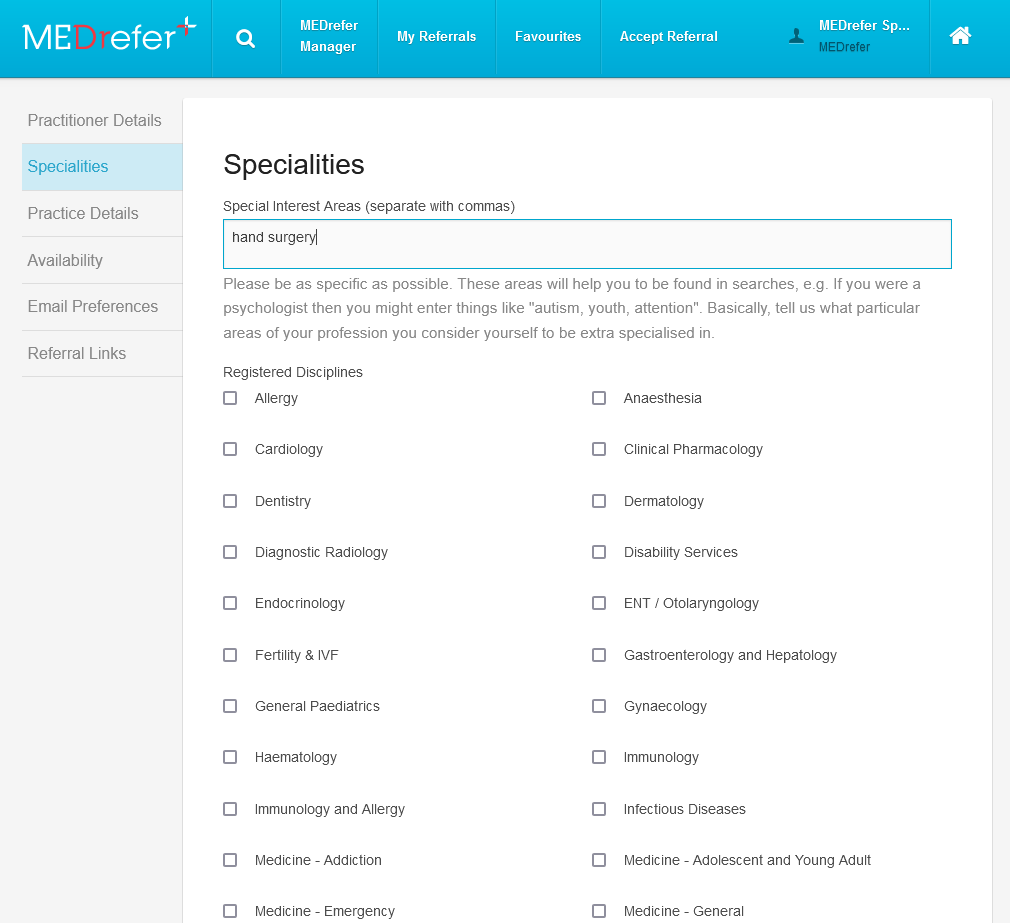The height and width of the screenshot is (923, 1010).
Task: Mark the Infectious Diseases checkbox
Action: pyautogui.click(x=599, y=809)
